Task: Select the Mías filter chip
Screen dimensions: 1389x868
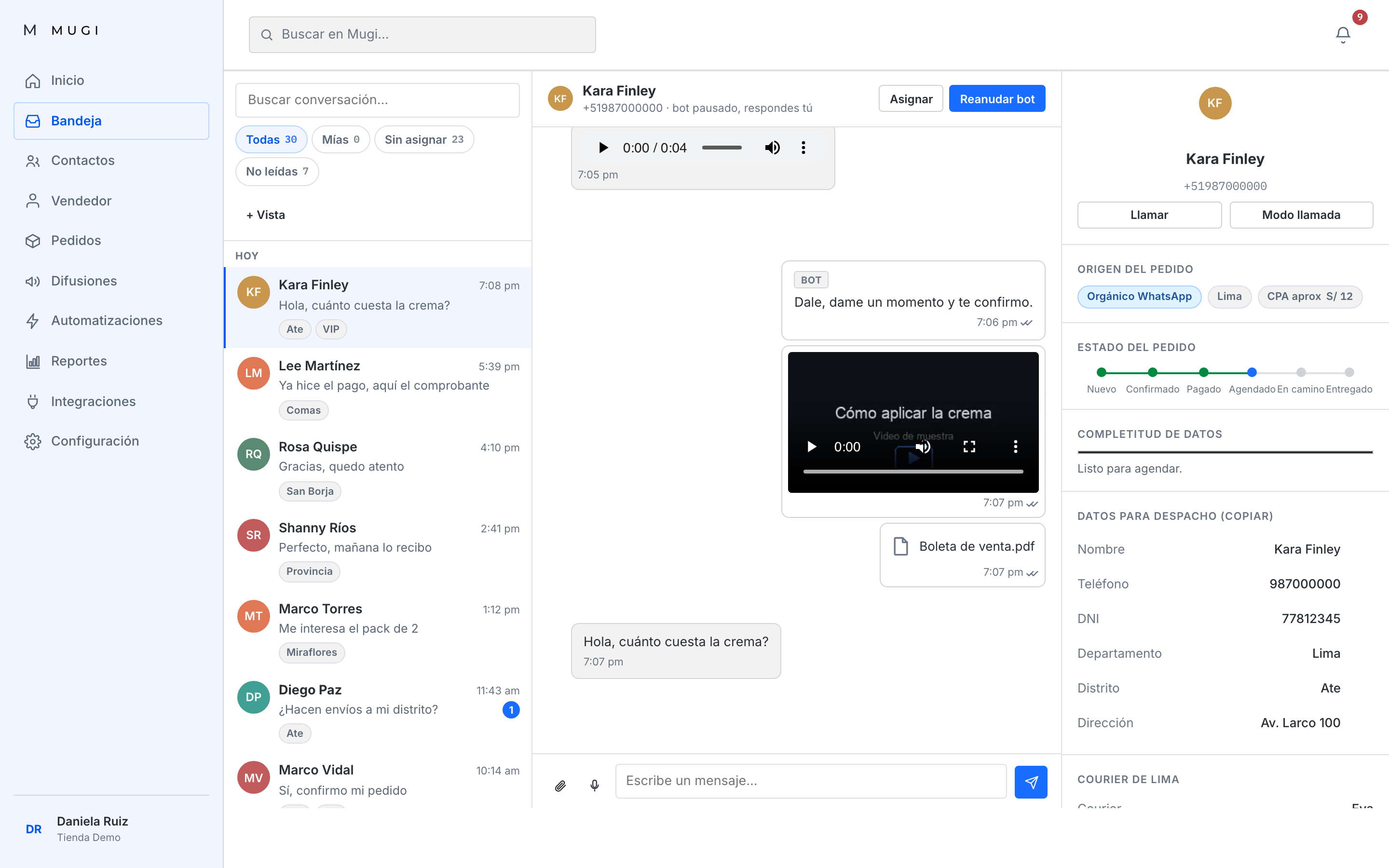Action: pos(341,139)
